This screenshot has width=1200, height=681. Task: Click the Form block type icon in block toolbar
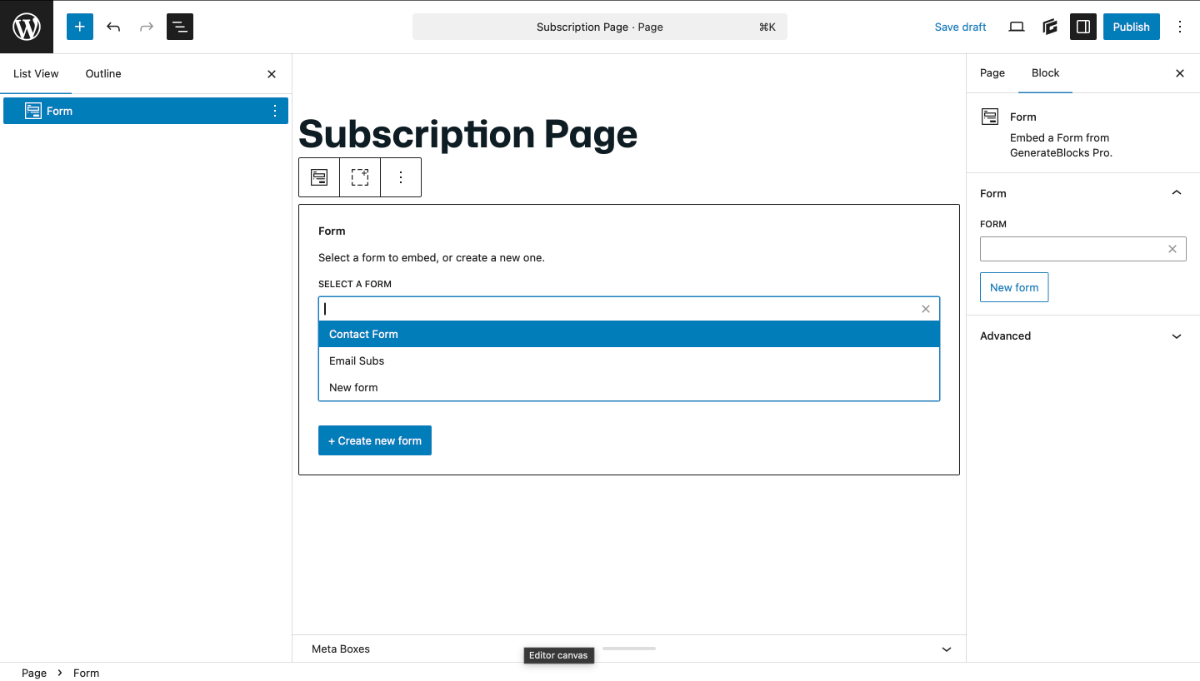pos(319,177)
